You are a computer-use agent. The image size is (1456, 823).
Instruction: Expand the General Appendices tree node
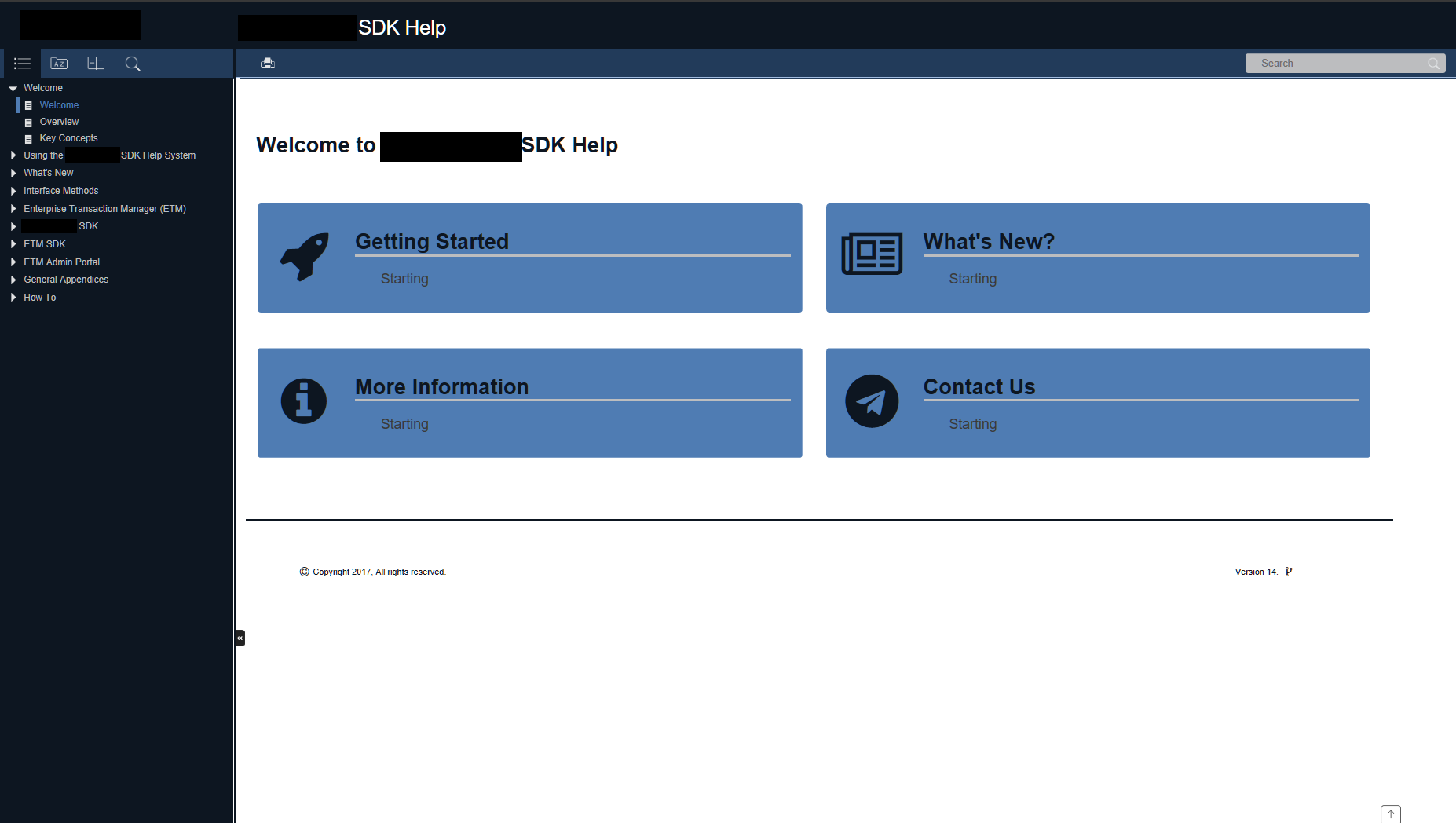(x=13, y=280)
